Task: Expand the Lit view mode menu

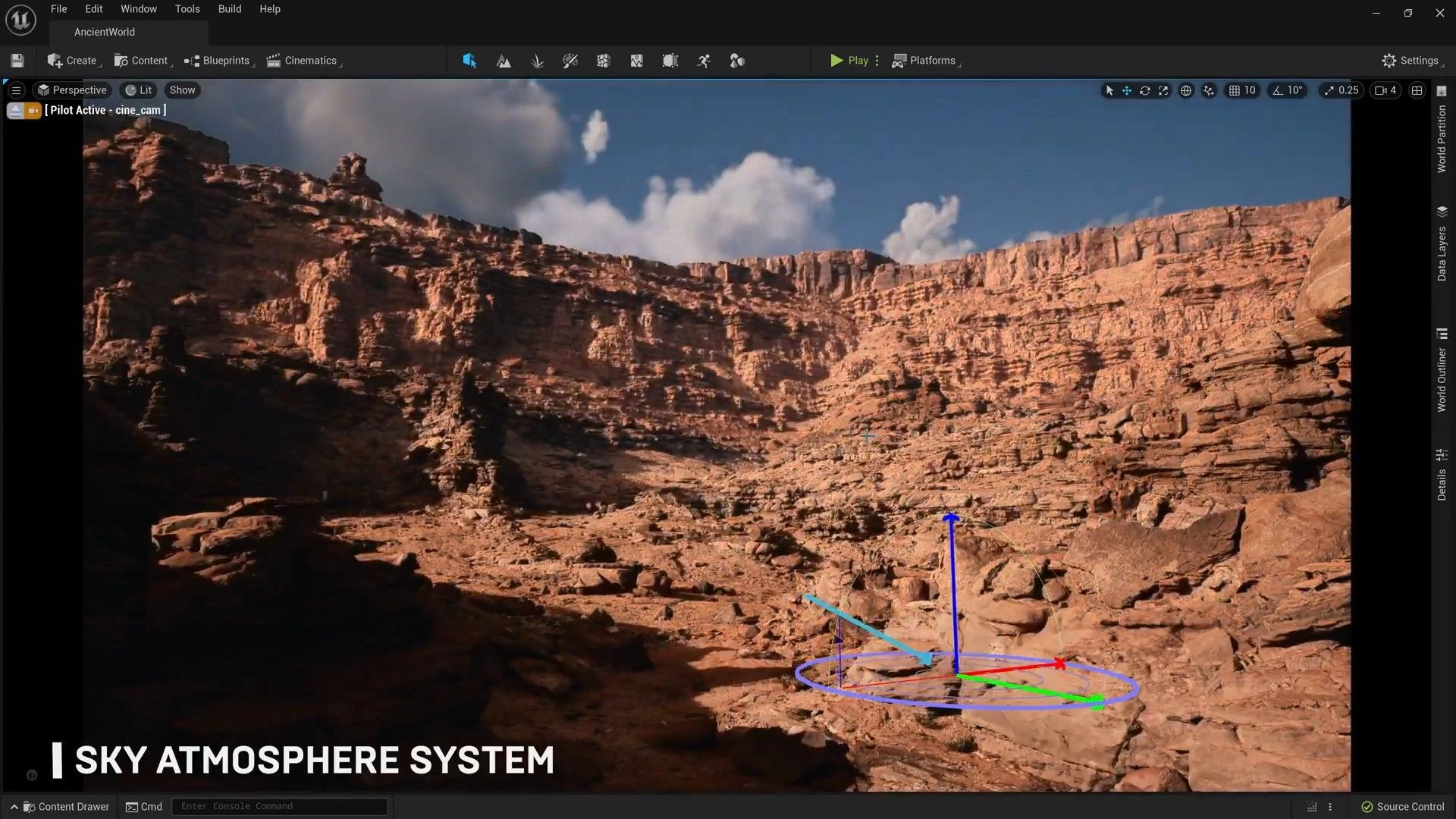Action: (x=139, y=90)
